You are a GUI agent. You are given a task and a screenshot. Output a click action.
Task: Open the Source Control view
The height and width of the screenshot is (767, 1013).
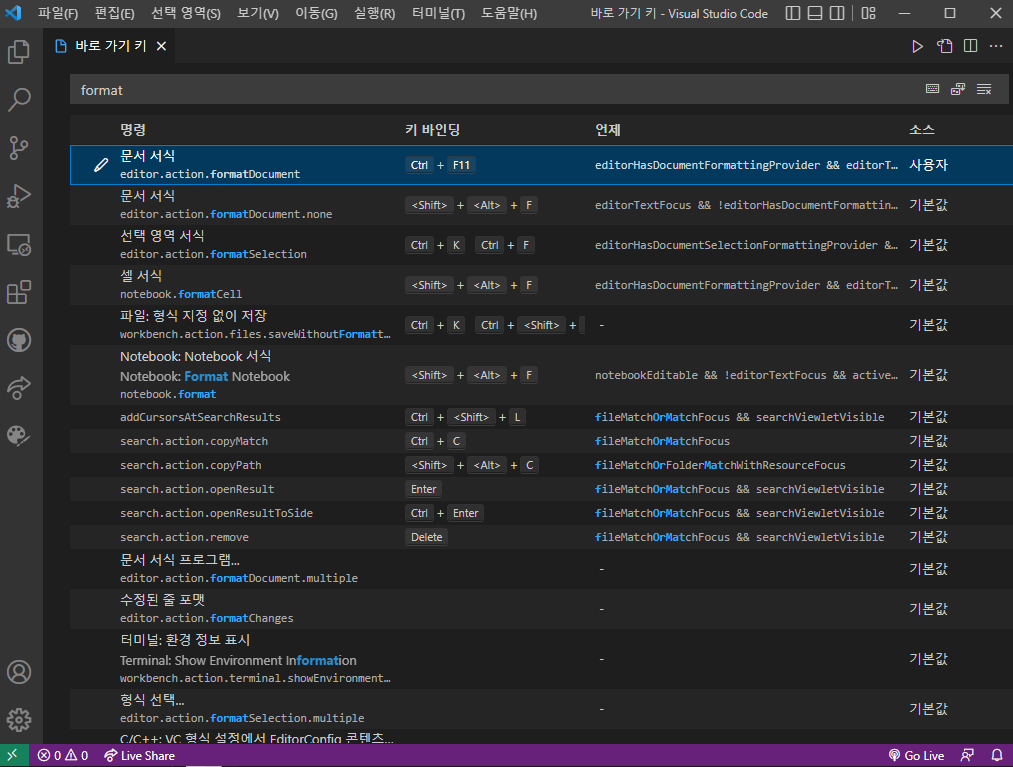click(x=19, y=148)
